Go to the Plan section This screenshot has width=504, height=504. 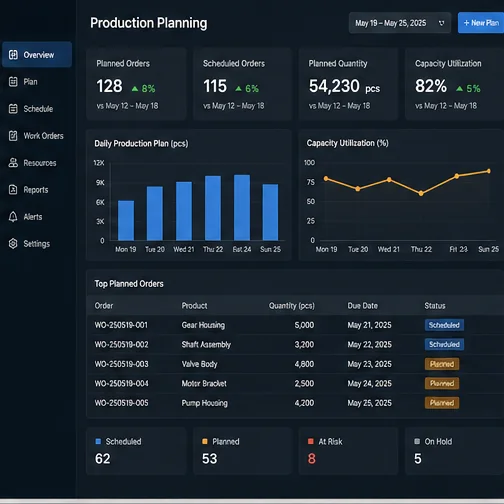(30, 82)
